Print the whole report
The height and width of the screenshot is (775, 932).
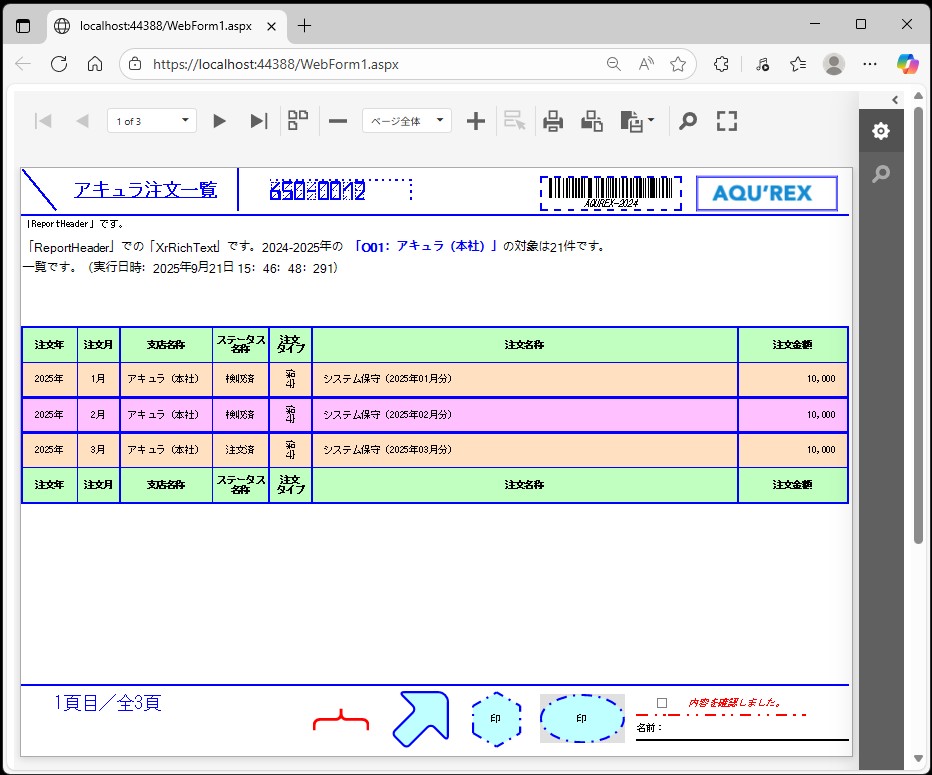553,121
